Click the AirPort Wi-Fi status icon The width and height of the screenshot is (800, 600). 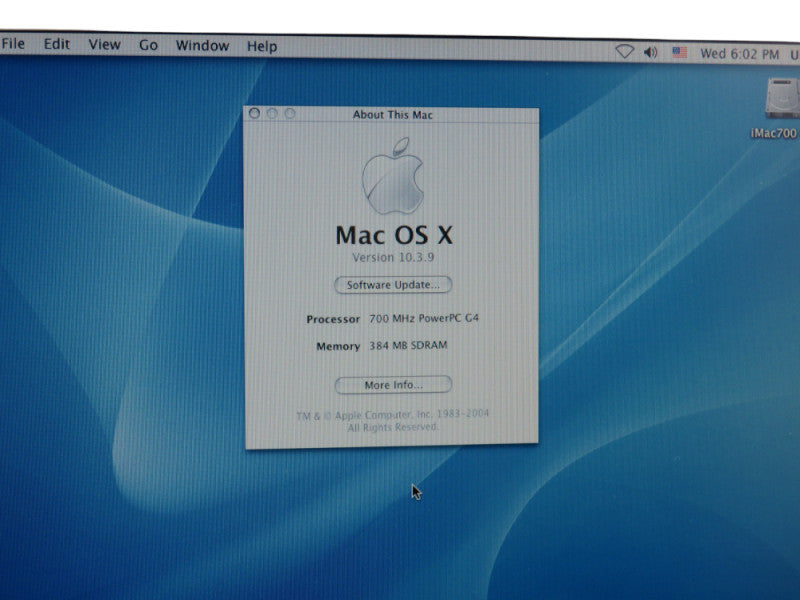(x=624, y=52)
